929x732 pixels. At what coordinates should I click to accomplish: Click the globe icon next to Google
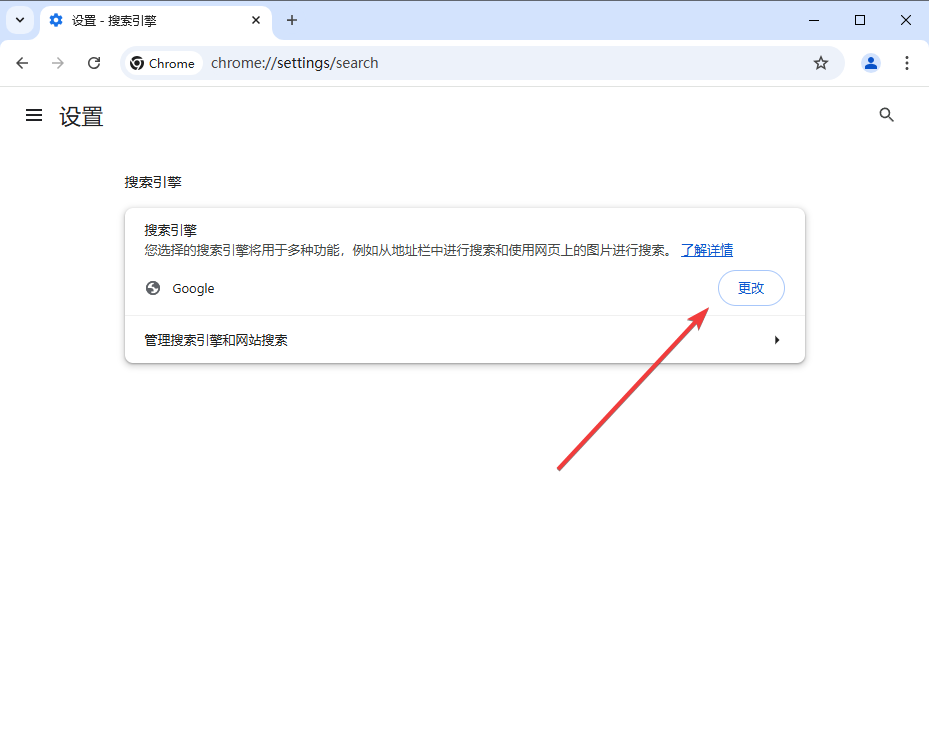tap(152, 288)
